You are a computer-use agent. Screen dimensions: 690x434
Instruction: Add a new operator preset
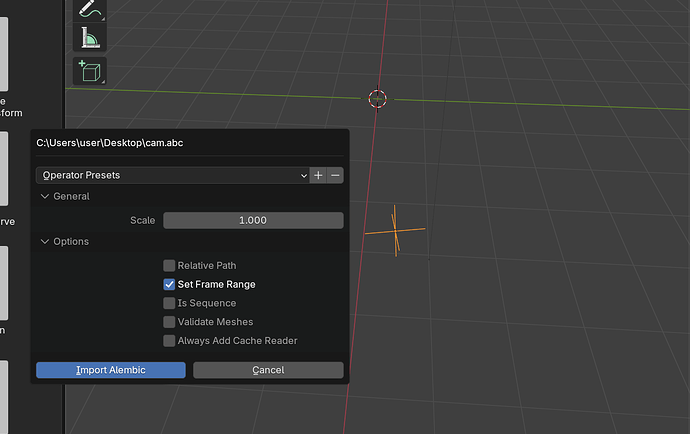[x=318, y=175]
